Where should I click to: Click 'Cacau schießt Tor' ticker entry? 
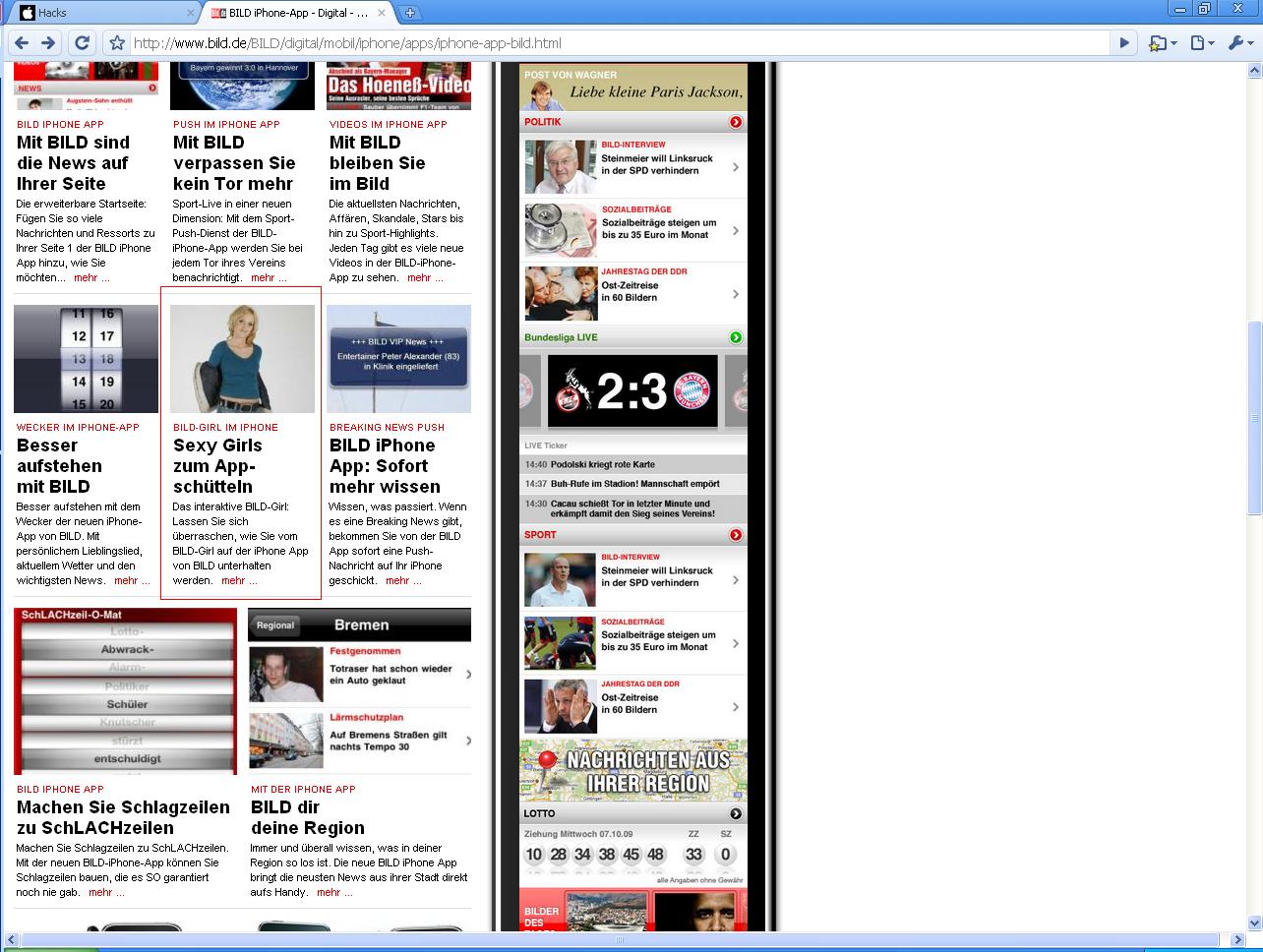pos(633,508)
